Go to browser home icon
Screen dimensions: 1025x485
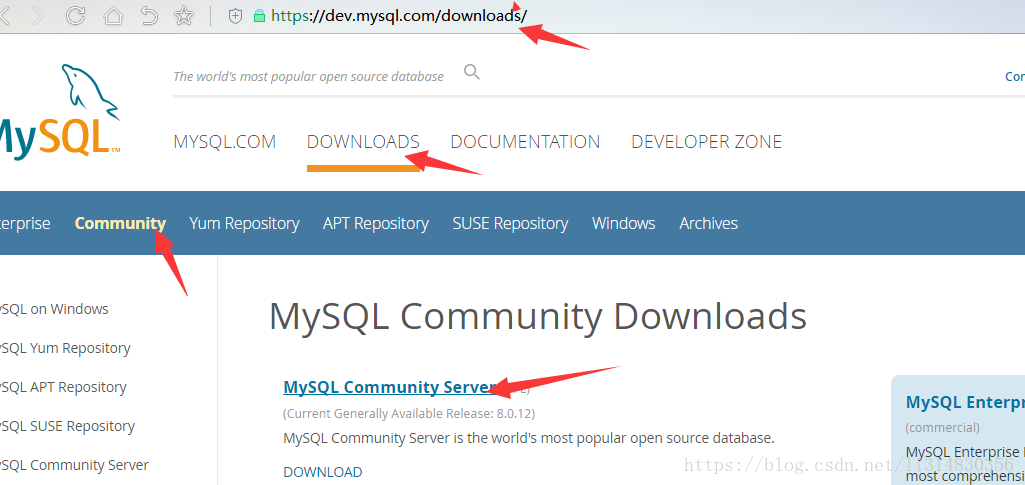(x=114, y=16)
